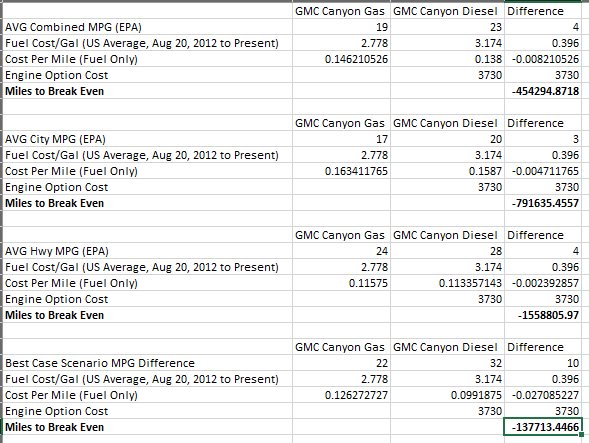Click the City gas cost per mile 0.163411765
589x443 pixels.
point(341,171)
